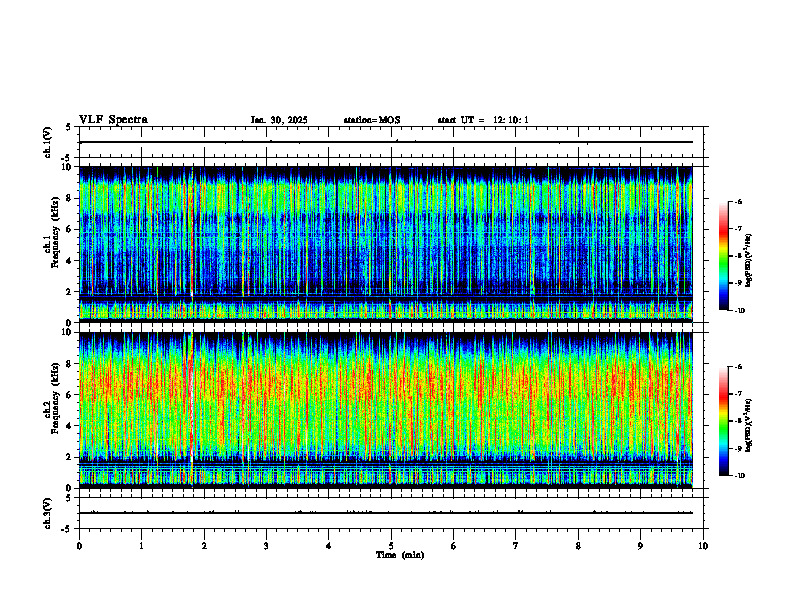Click the "ch.3(V)" waveform axis label

coord(47,514)
